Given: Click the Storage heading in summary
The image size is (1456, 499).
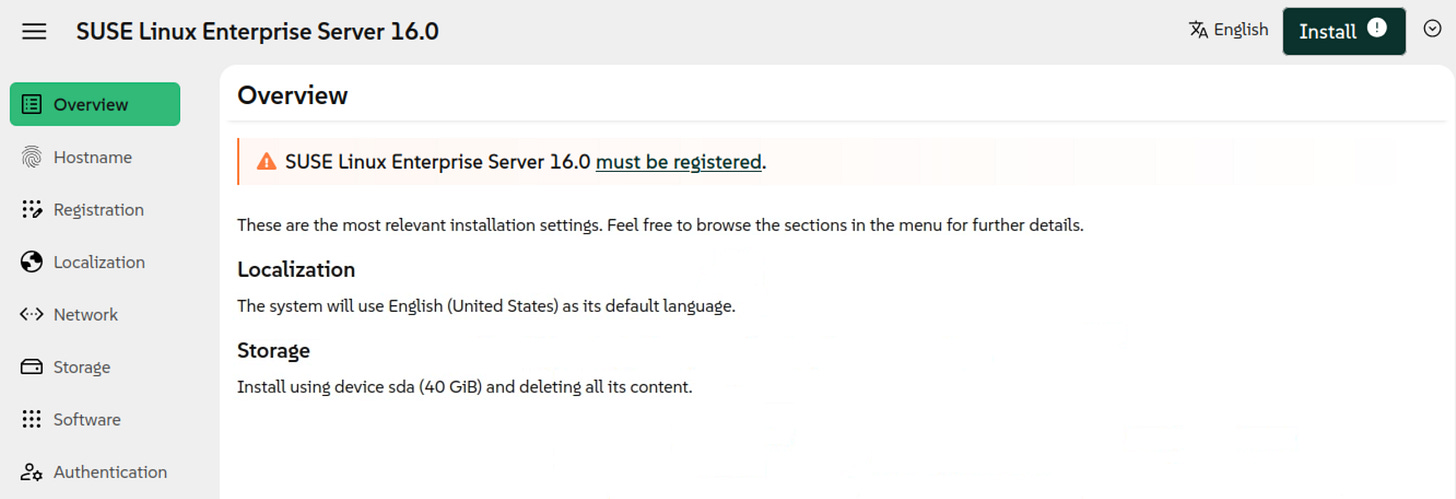Looking at the screenshot, I should (273, 350).
